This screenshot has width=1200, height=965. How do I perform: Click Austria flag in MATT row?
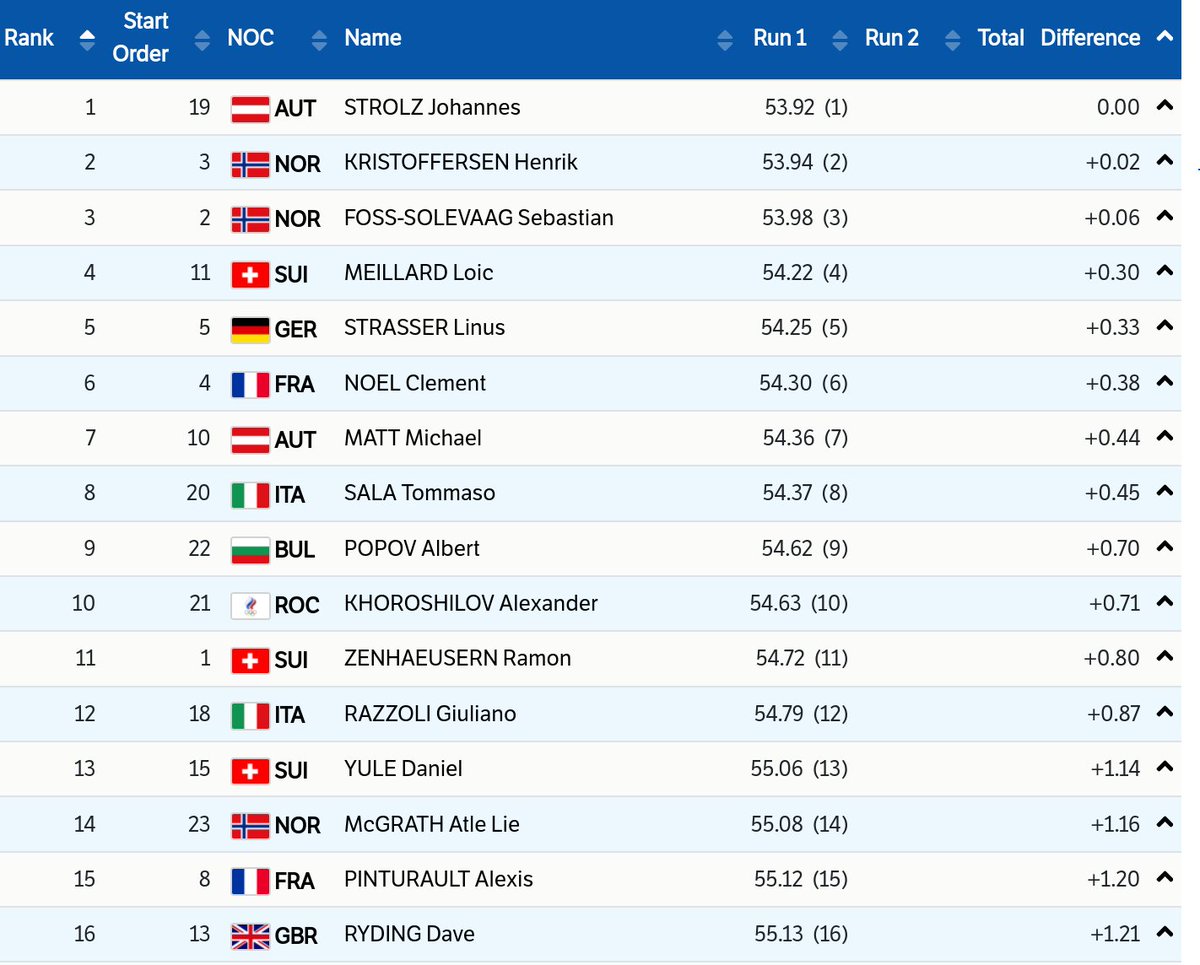coord(250,440)
